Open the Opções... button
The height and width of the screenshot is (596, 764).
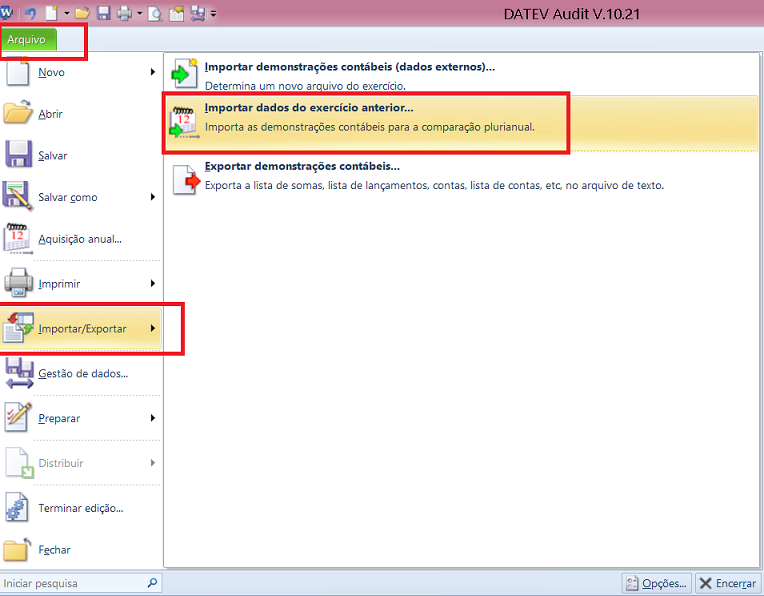(657, 583)
